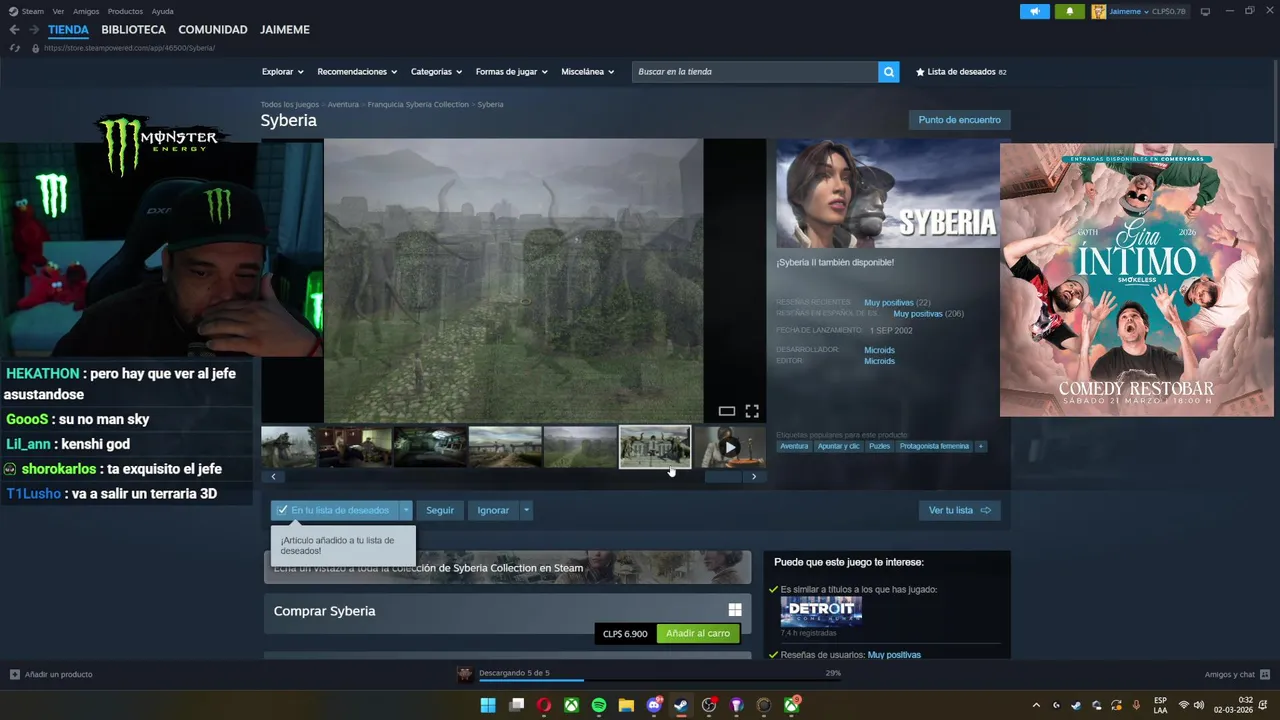The height and width of the screenshot is (720, 1280).
Task: Open the green notifications bell
Action: [x=1070, y=11]
